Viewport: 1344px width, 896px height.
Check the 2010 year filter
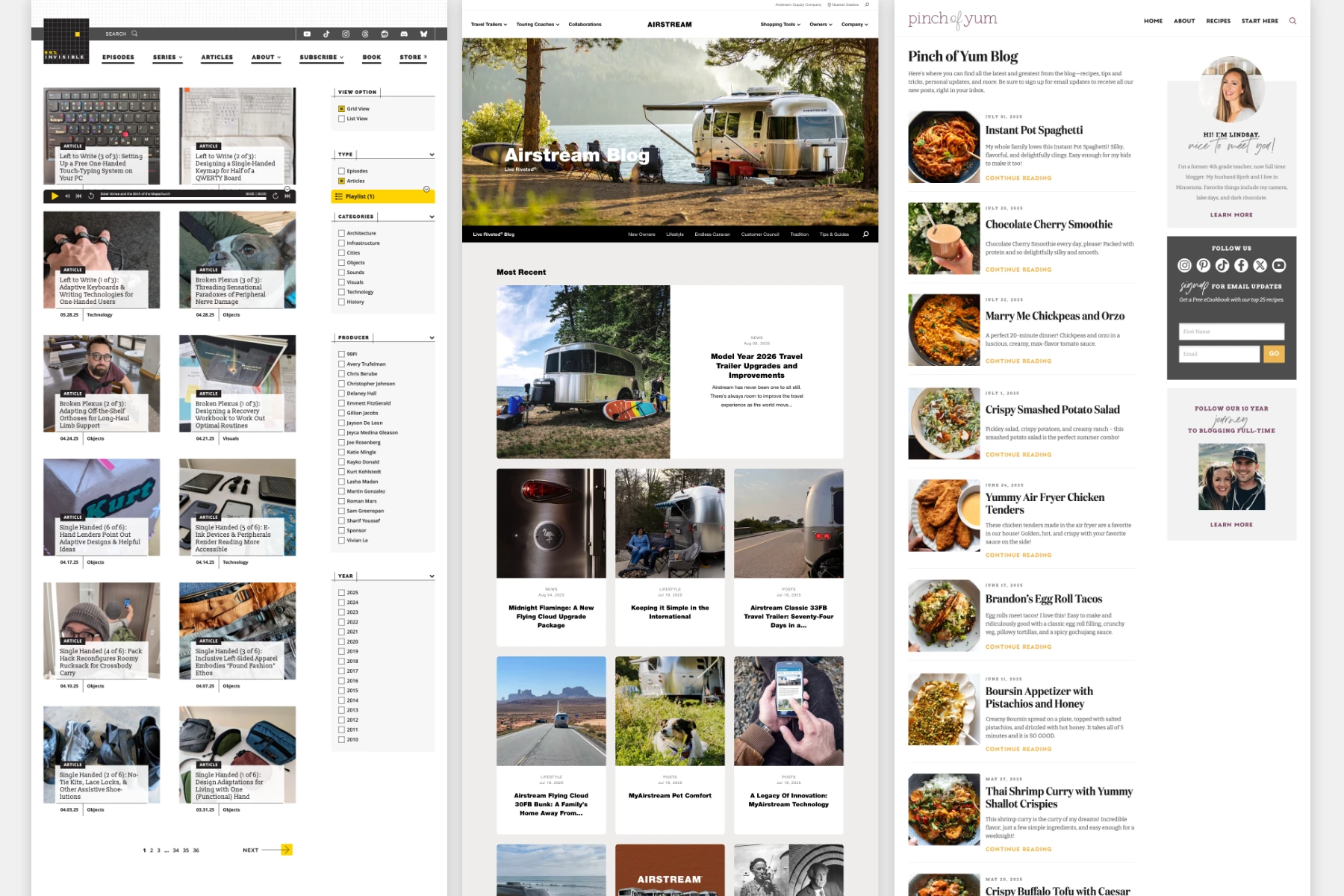tap(341, 739)
